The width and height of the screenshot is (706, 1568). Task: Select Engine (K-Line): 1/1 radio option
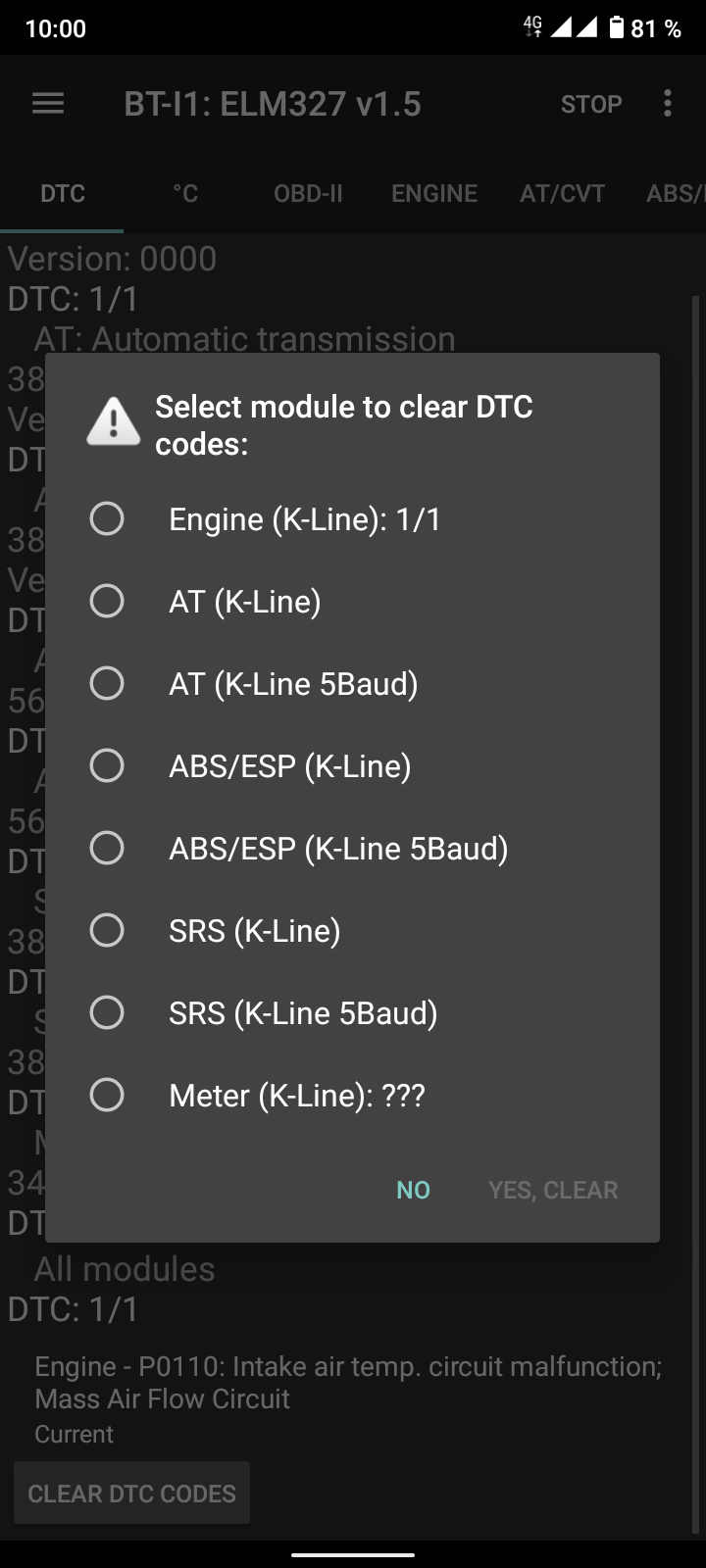[x=353, y=518]
